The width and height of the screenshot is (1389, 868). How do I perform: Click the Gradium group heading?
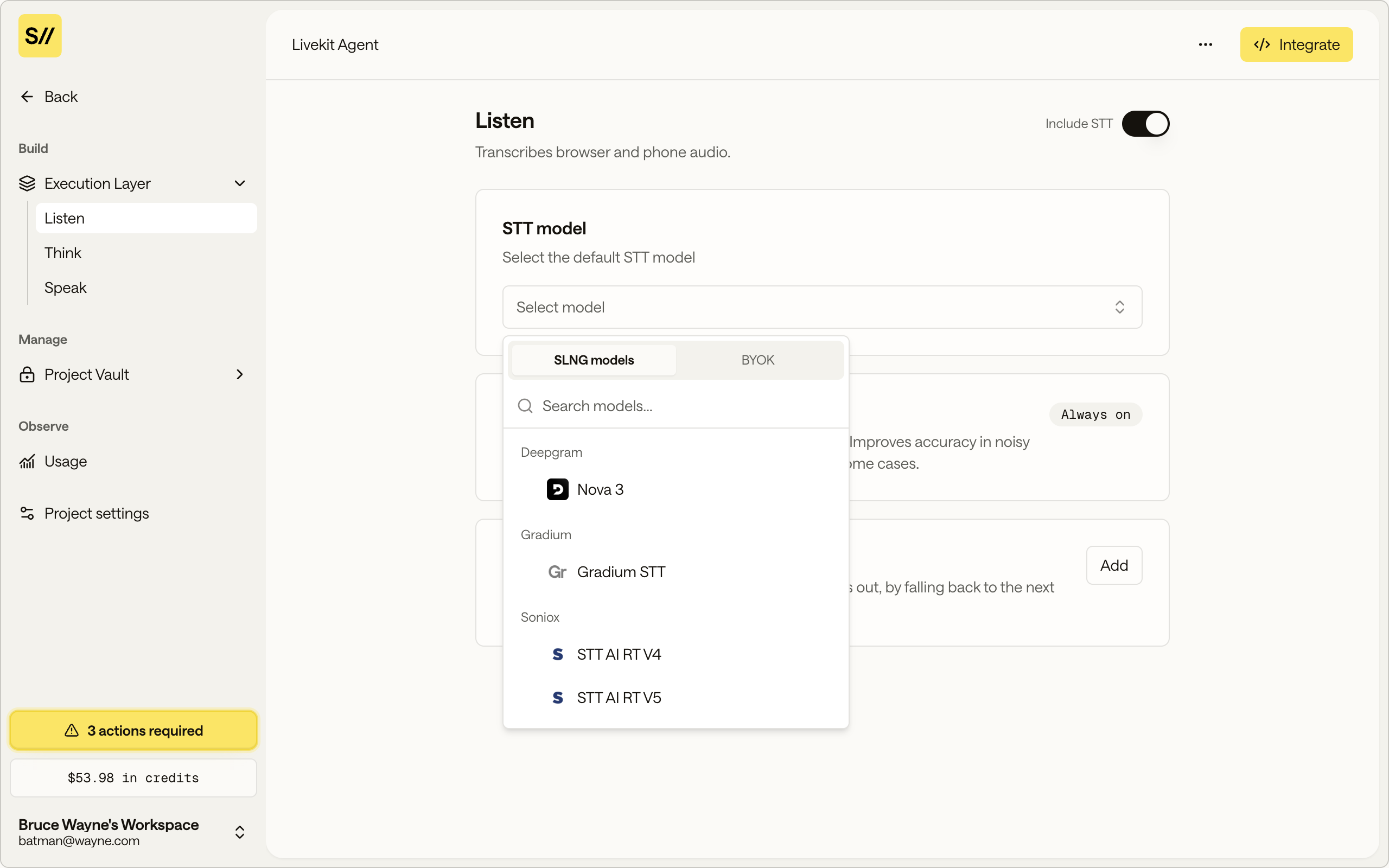(546, 534)
